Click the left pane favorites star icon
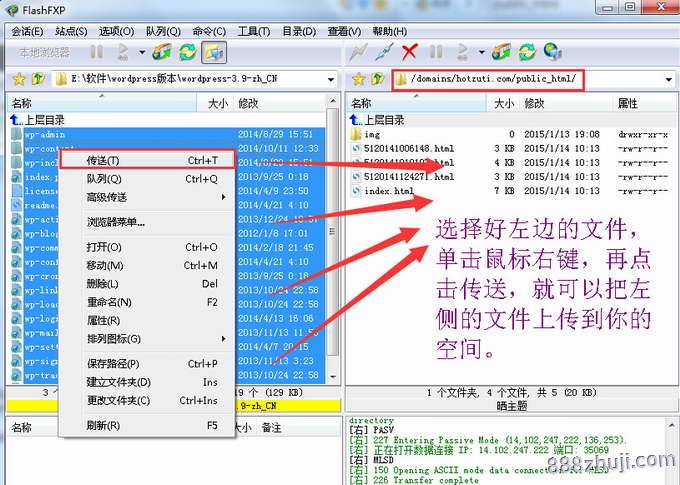This screenshot has height=485, width=680. pos(19,79)
